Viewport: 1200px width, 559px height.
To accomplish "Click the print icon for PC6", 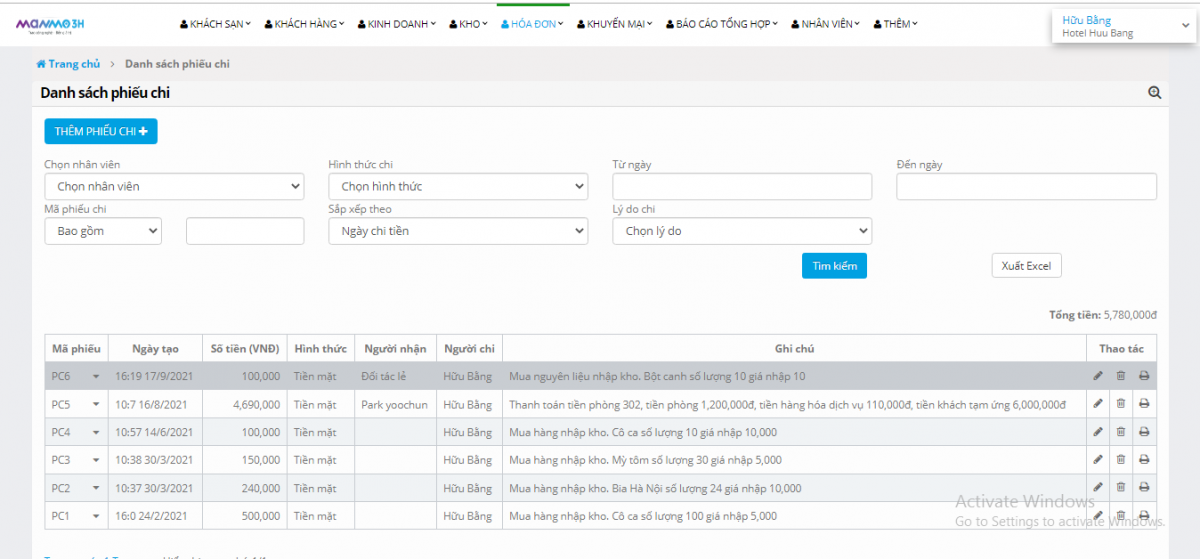I will (x=1144, y=376).
